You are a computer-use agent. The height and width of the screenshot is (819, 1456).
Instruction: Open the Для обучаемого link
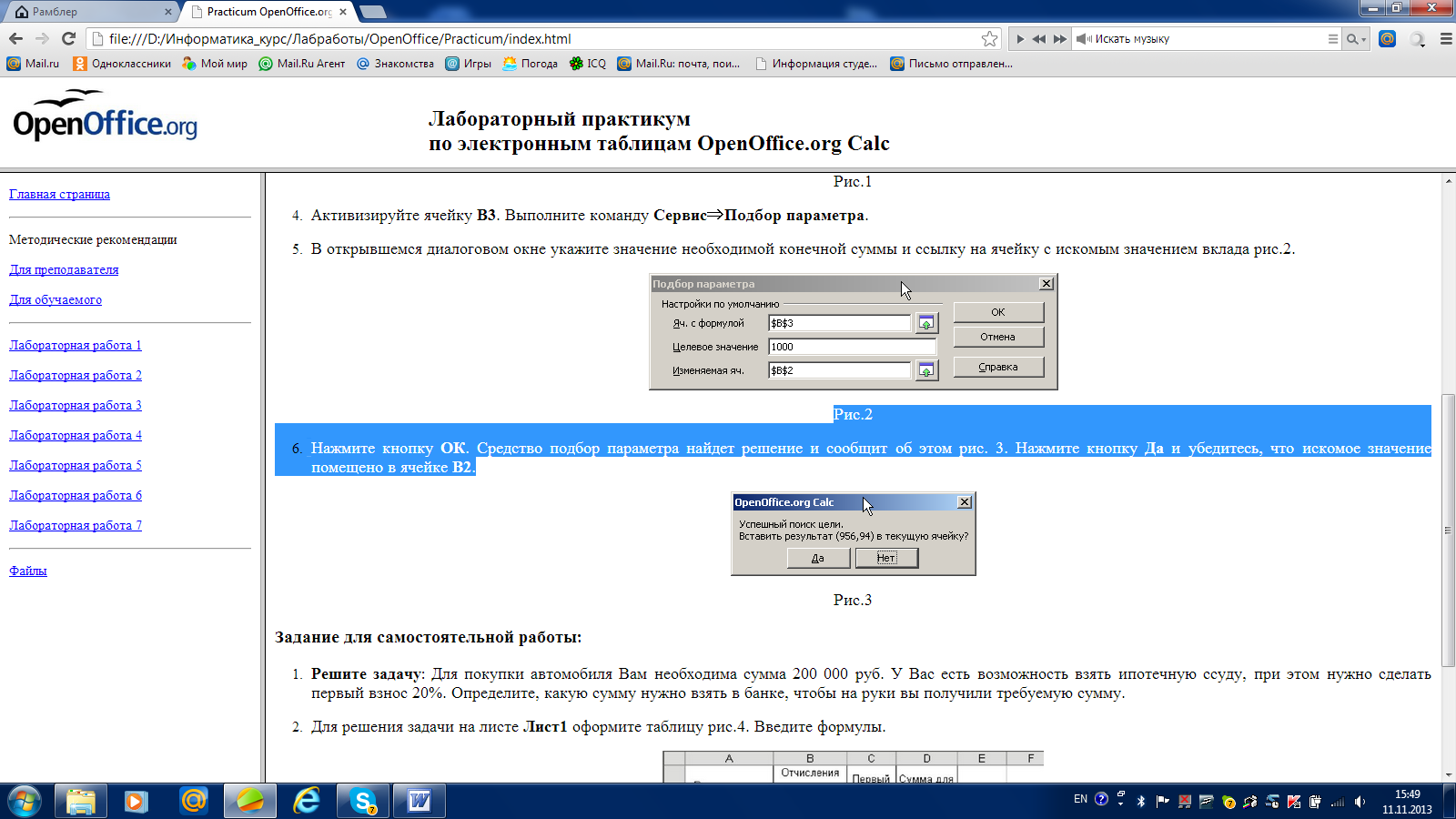point(56,299)
